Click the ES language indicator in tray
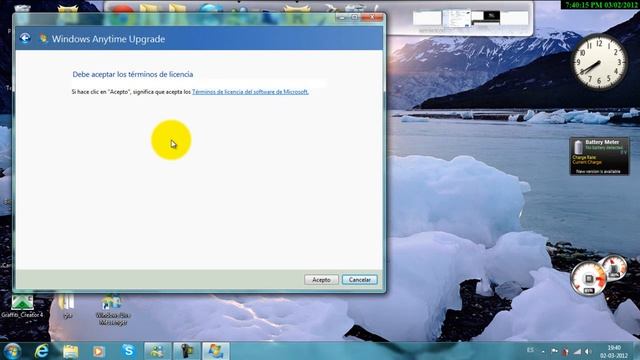 (530, 350)
